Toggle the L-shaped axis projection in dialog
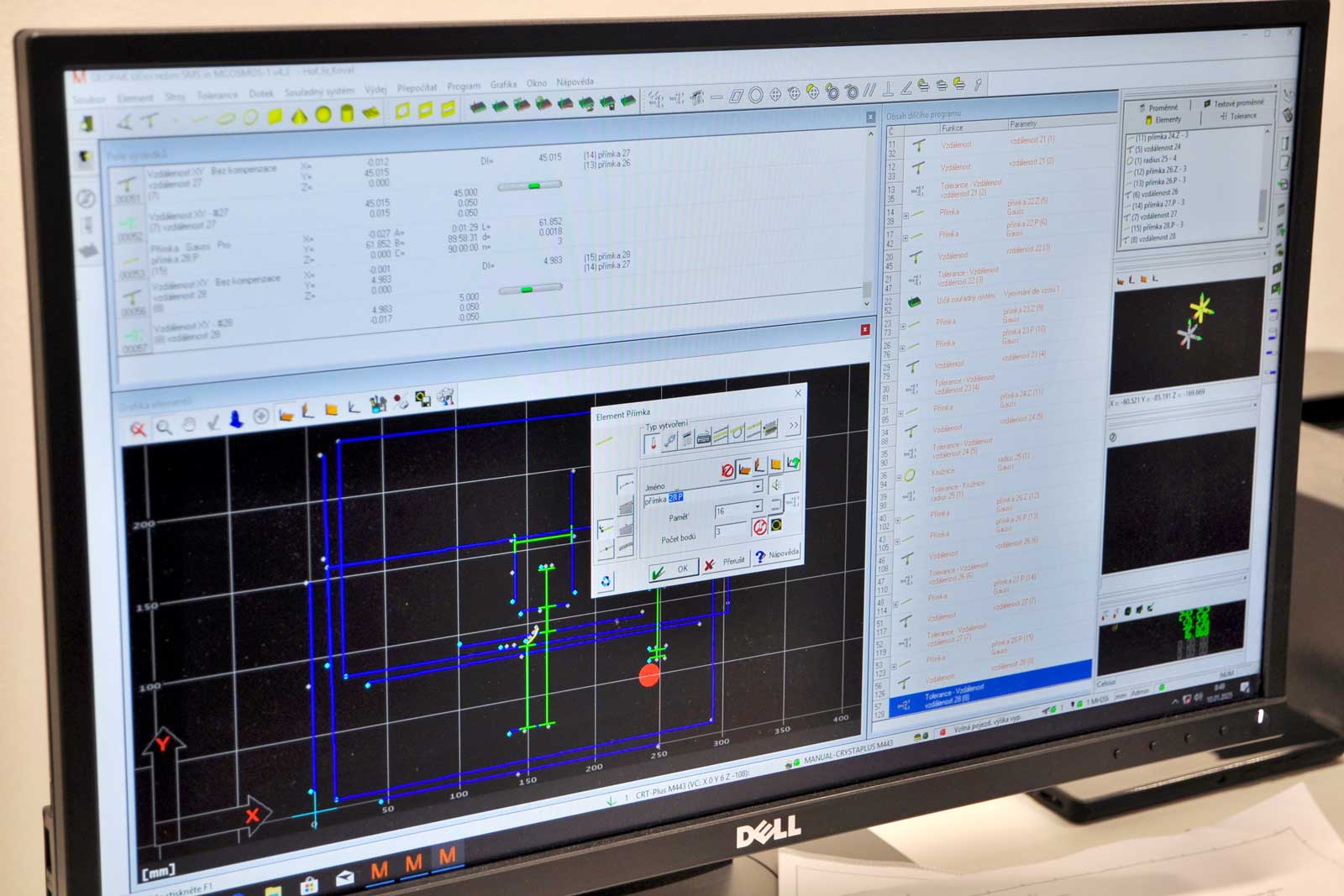This screenshot has height=896, width=1344. (760, 467)
